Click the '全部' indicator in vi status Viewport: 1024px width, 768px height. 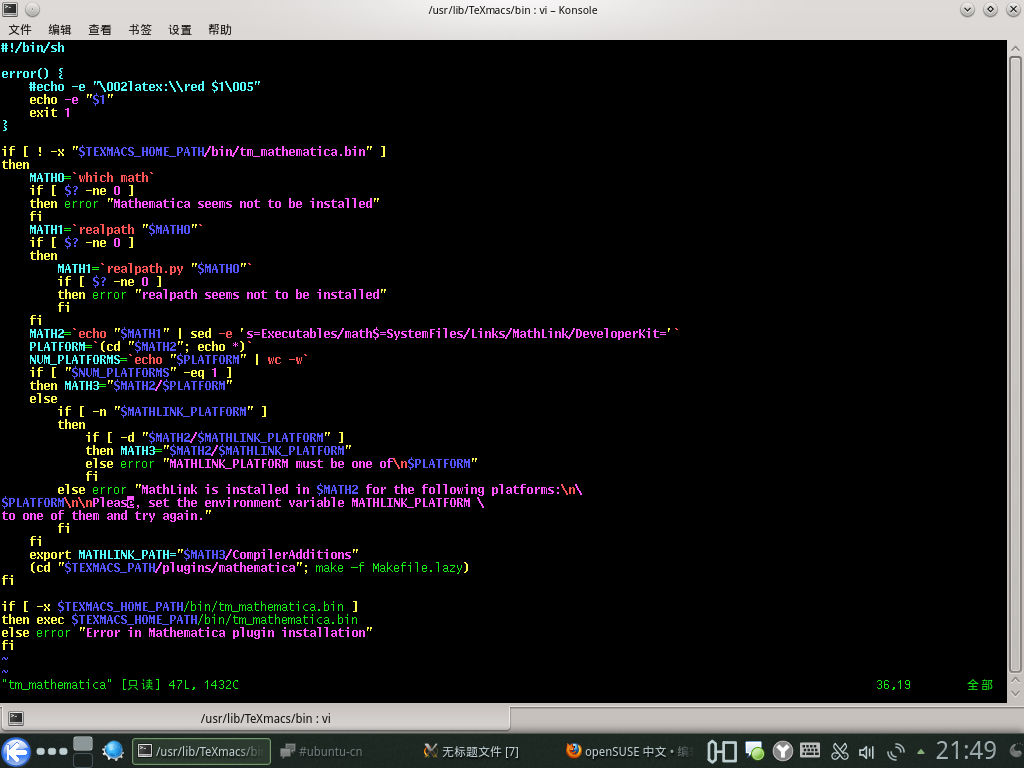(x=980, y=684)
